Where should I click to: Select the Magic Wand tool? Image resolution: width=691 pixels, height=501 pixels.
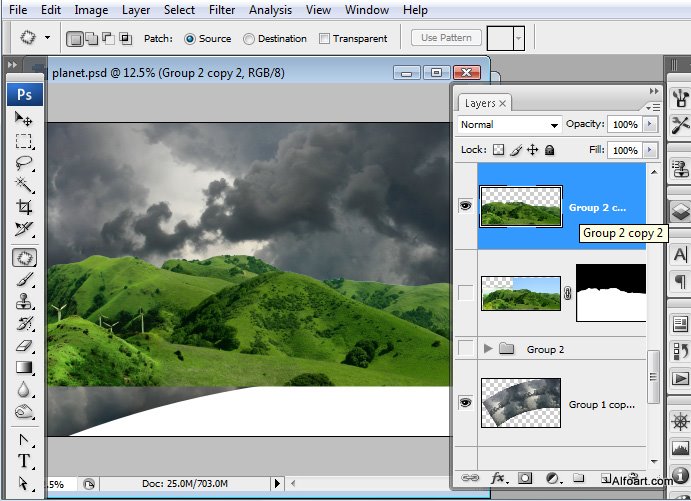[24, 185]
